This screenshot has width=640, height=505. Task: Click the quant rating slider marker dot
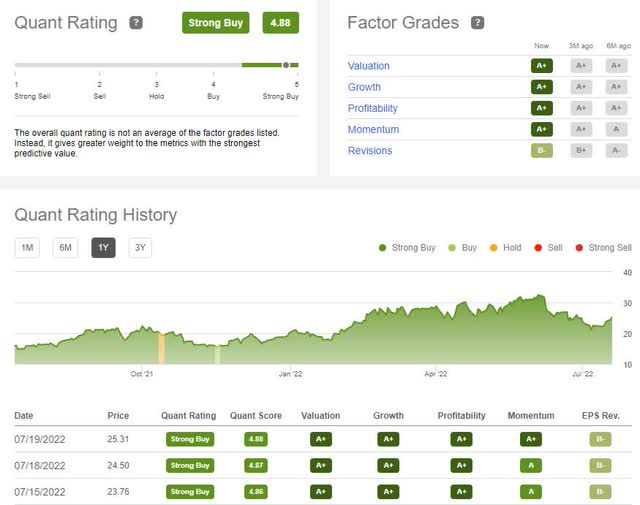click(286, 65)
